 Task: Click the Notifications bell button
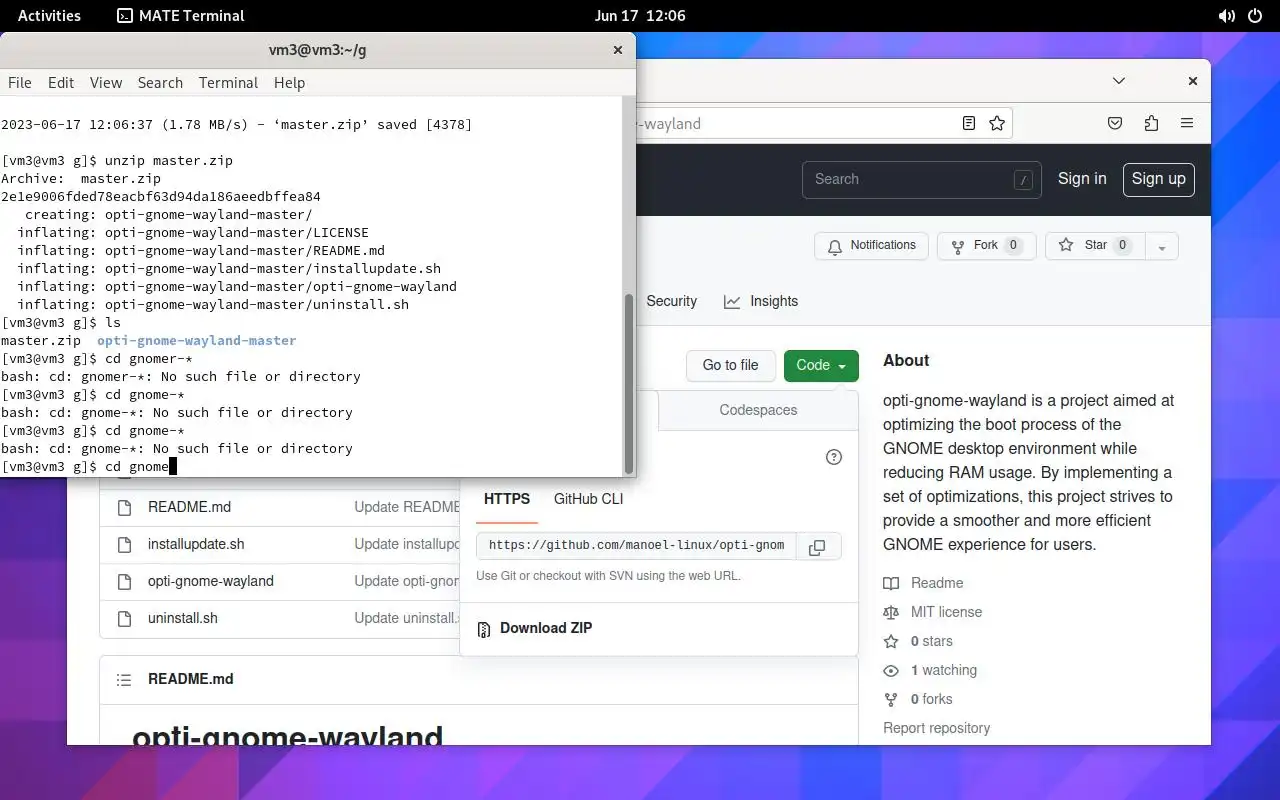[871, 246]
